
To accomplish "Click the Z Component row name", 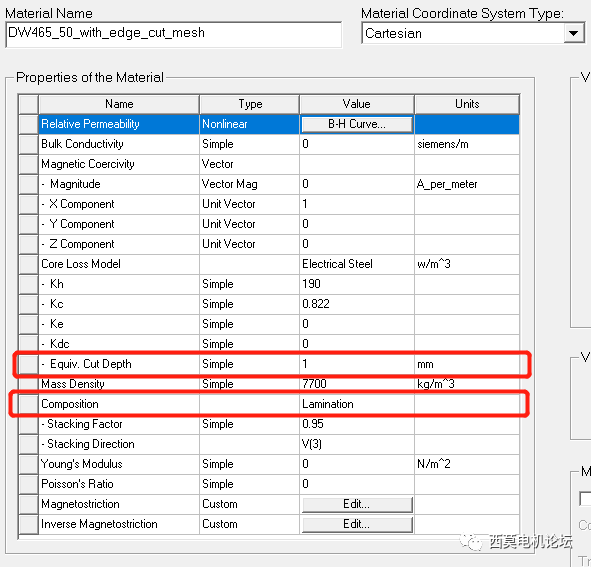I will [x=119, y=244].
